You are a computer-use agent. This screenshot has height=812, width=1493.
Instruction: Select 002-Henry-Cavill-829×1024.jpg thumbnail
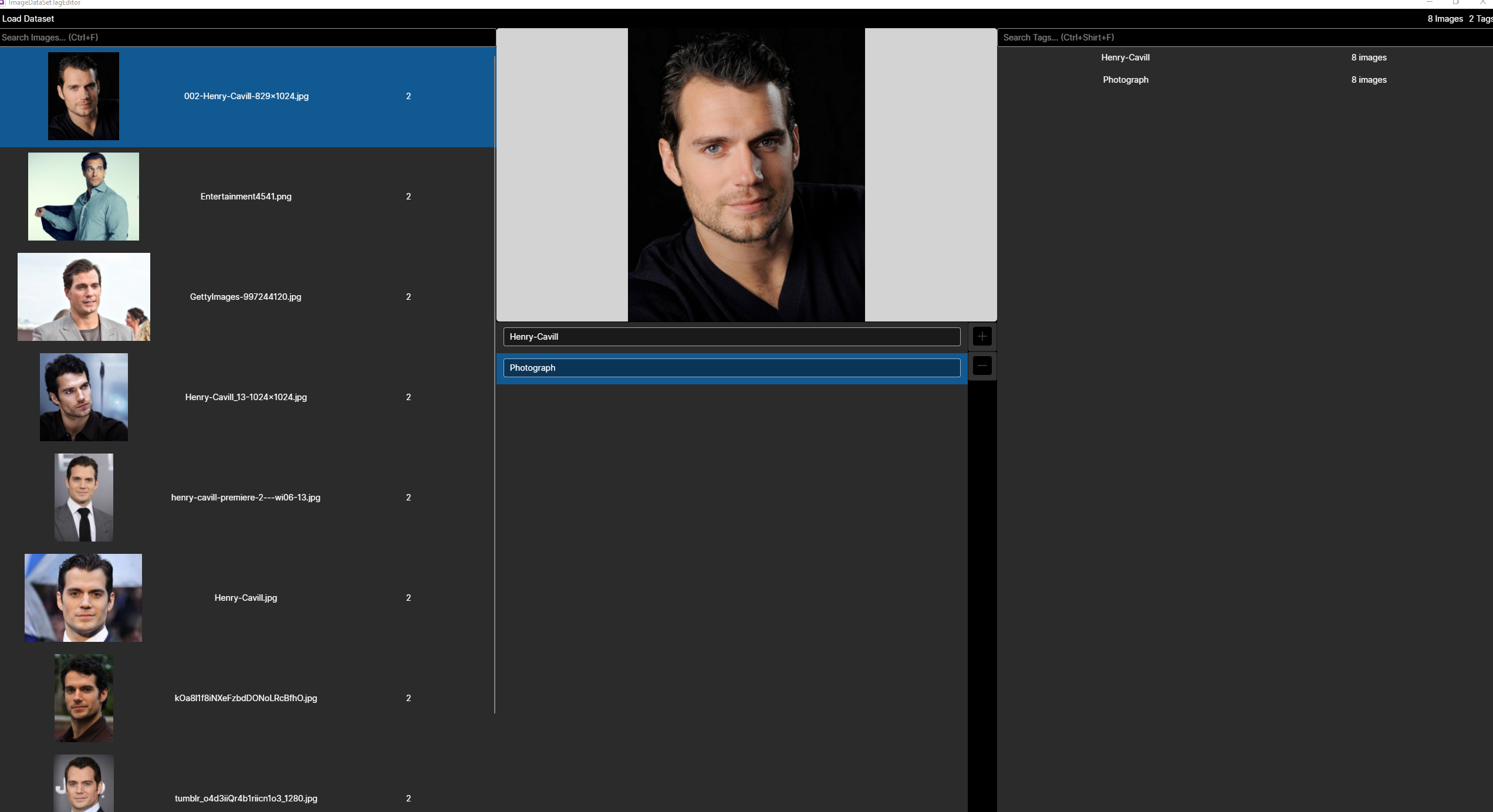pyautogui.click(x=83, y=96)
